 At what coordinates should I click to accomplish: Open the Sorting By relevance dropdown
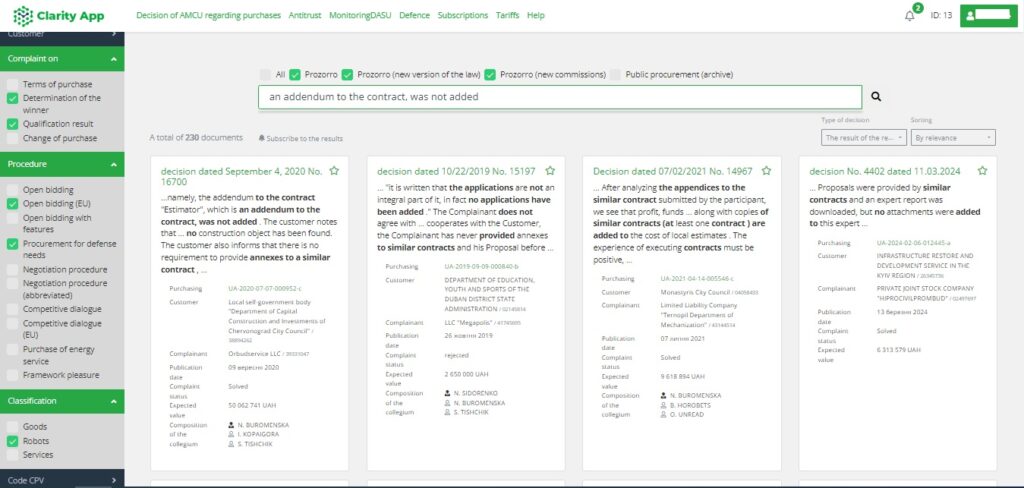(953, 138)
